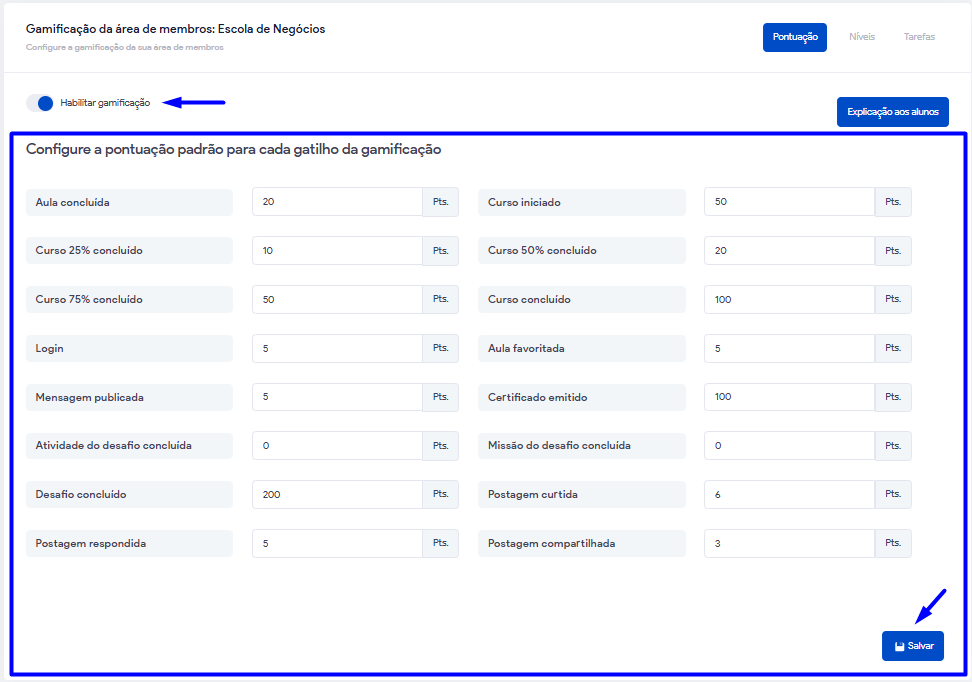Click the Login points input field
Viewport: 972px width, 682px height.
tap(337, 349)
